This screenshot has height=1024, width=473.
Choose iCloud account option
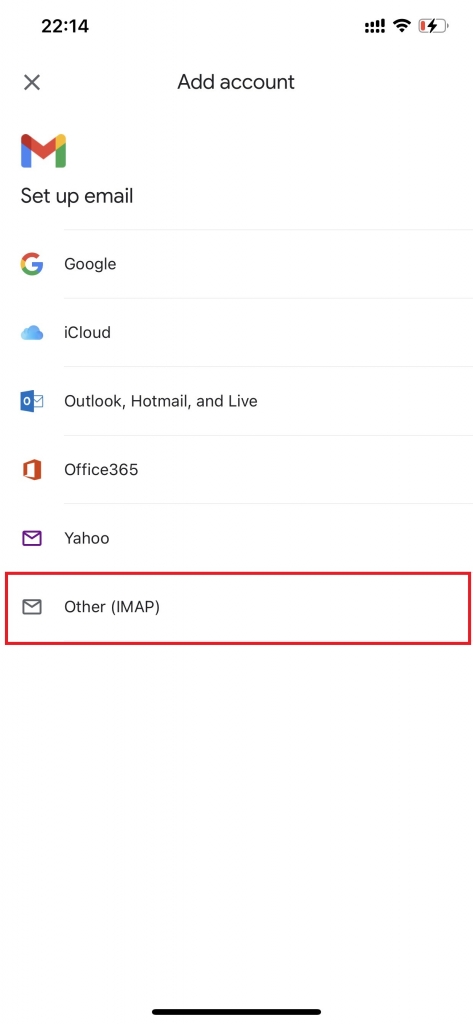tap(236, 333)
